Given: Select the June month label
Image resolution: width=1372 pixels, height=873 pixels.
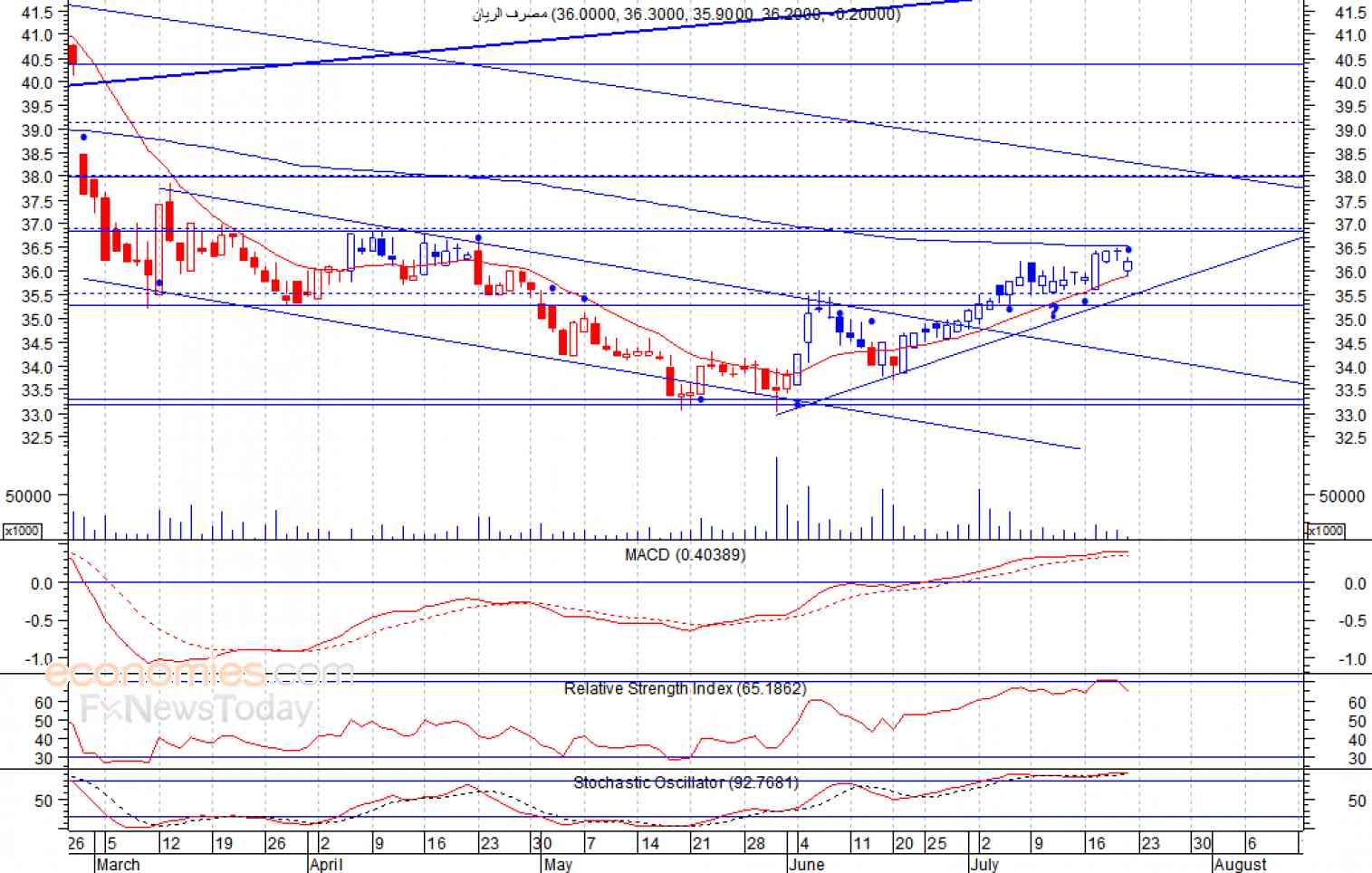Looking at the screenshot, I should (806, 864).
